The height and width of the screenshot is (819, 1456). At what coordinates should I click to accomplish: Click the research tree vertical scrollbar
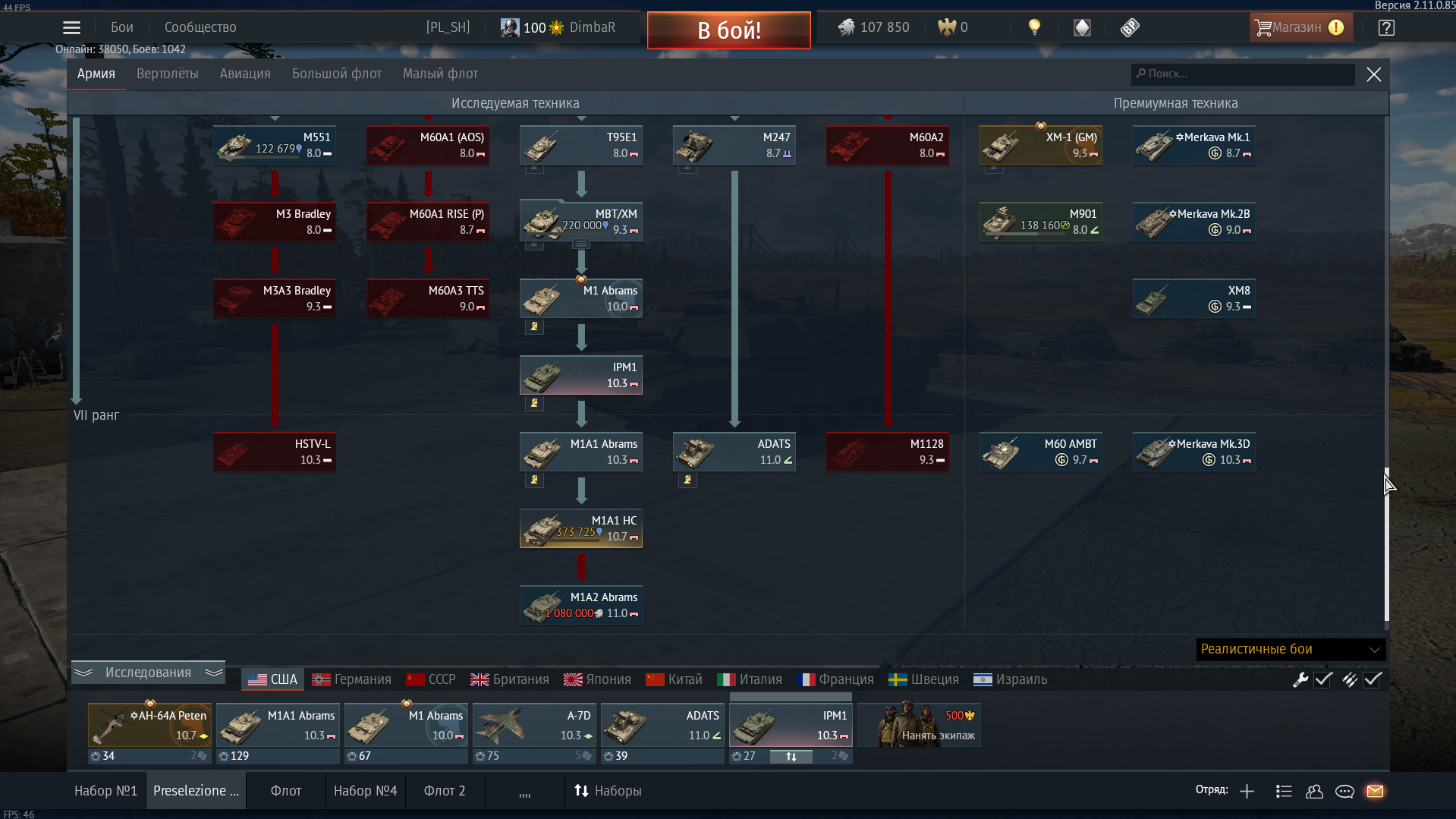pos(1386,544)
